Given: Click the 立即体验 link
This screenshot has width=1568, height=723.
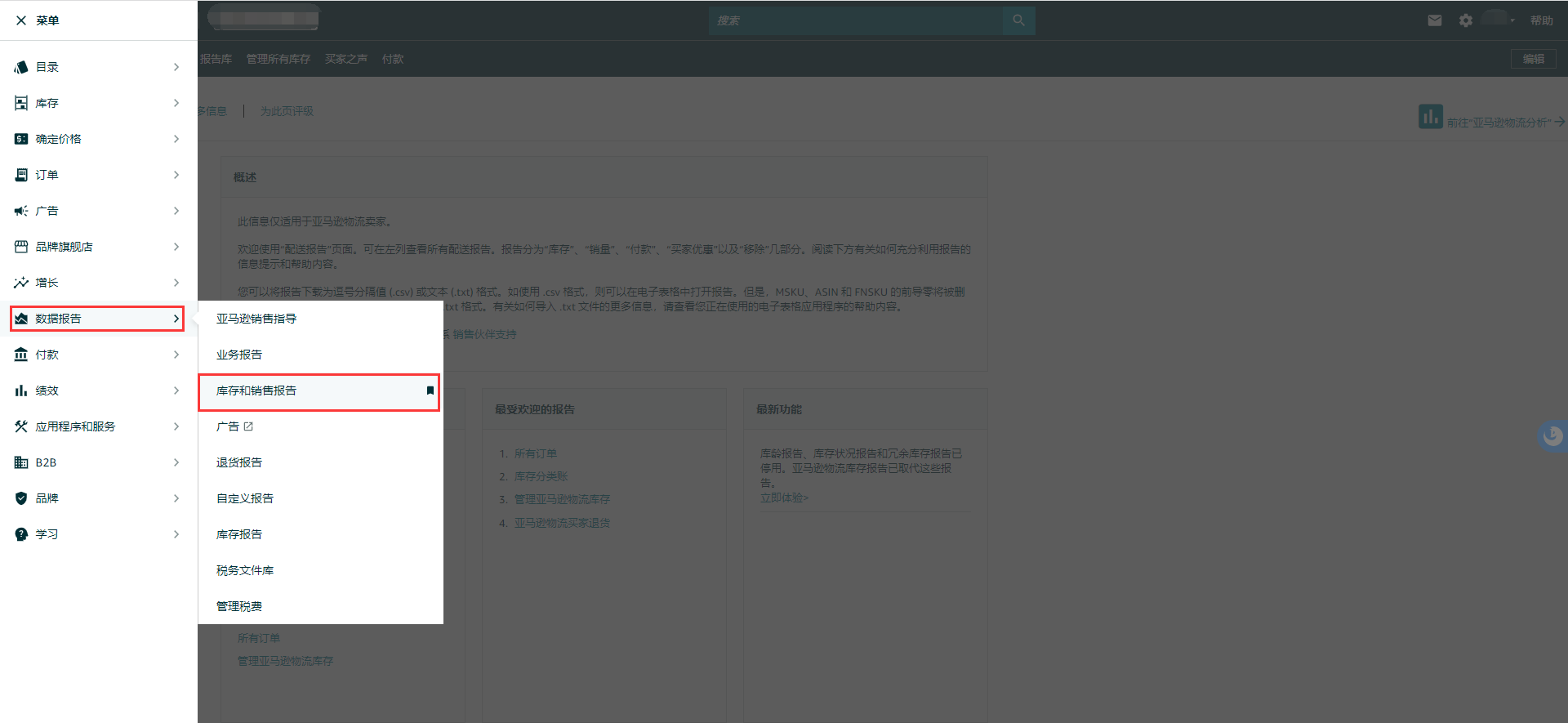Looking at the screenshot, I should [784, 498].
